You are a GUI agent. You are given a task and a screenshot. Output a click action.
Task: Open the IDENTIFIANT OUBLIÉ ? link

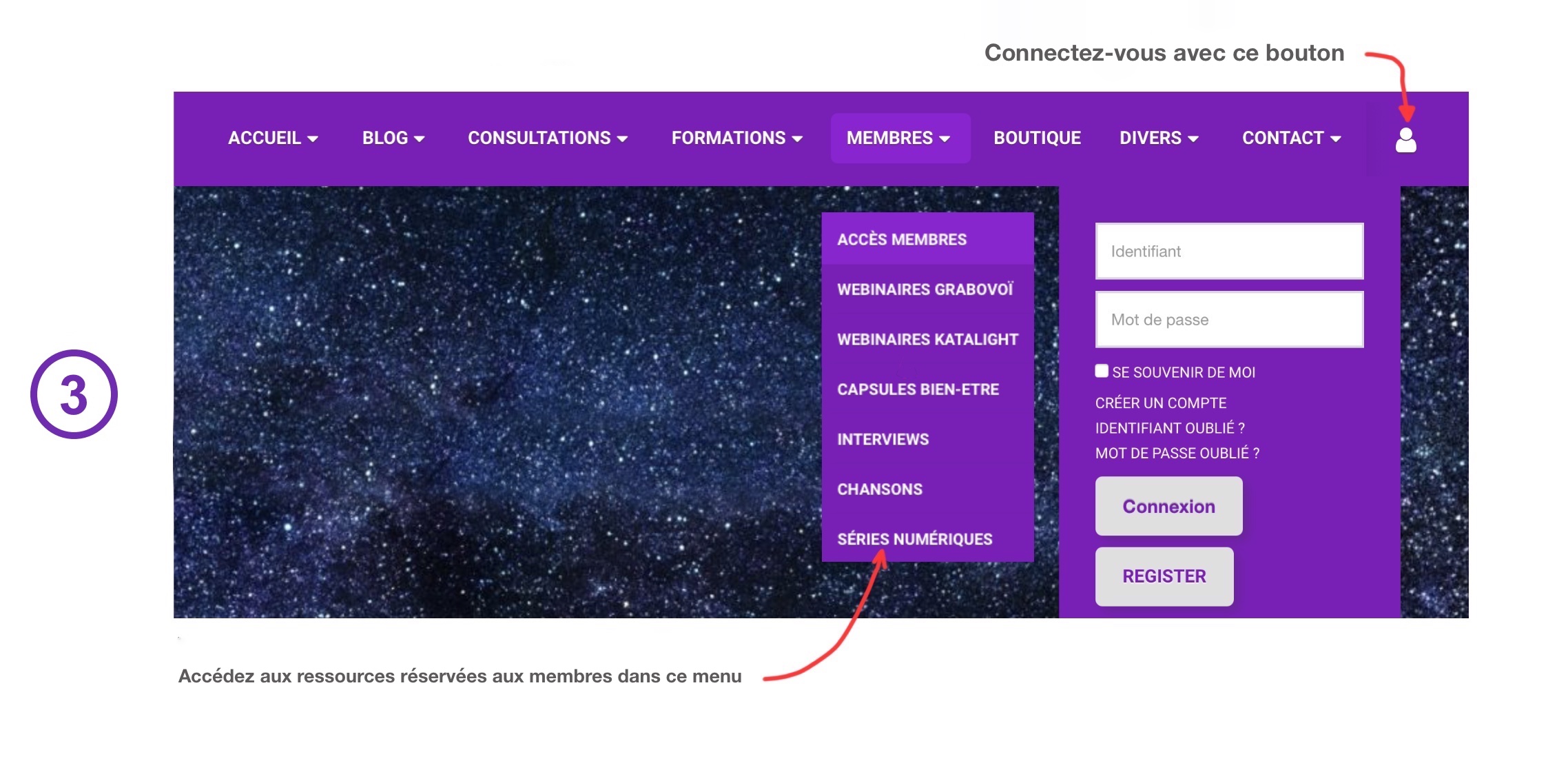click(1170, 428)
